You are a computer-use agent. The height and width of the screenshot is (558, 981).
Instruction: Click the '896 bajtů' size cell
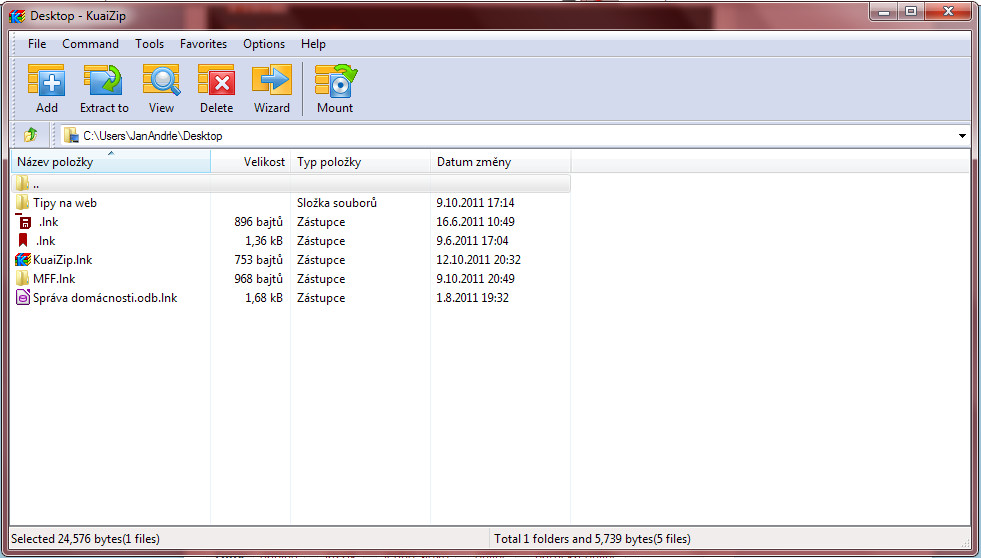pyautogui.click(x=258, y=221)
